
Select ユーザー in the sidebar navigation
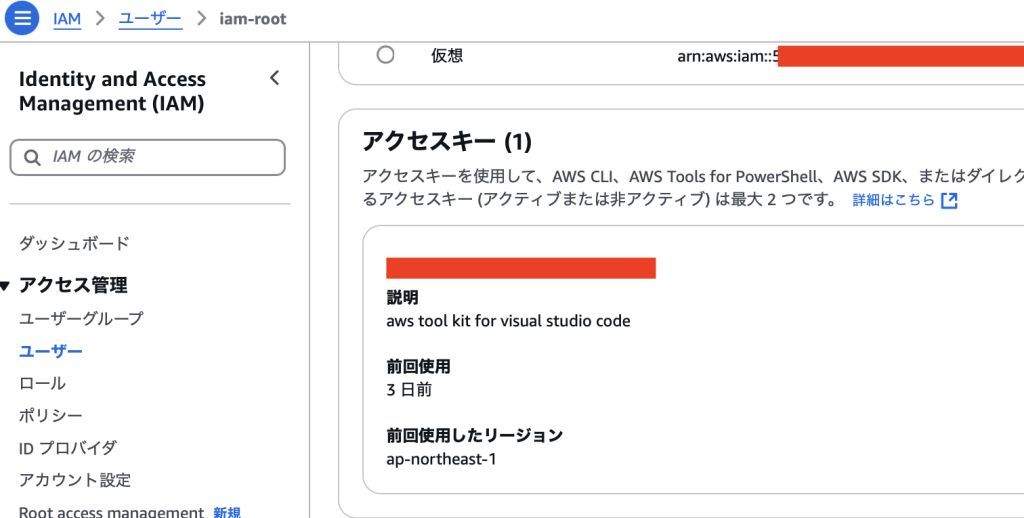[51, 351]
